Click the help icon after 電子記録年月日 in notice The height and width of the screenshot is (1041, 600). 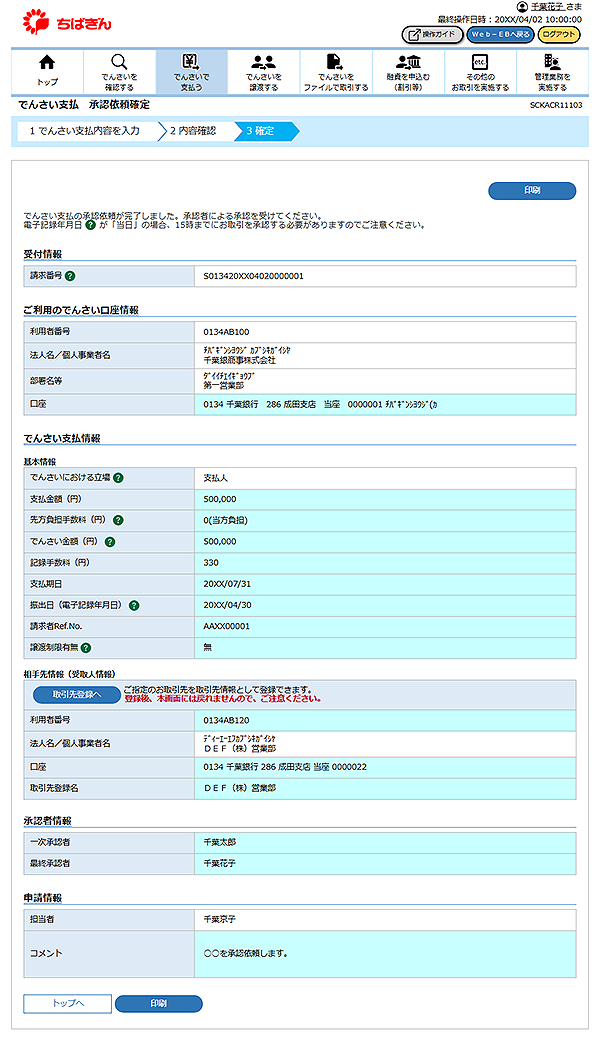coord(90,225)
